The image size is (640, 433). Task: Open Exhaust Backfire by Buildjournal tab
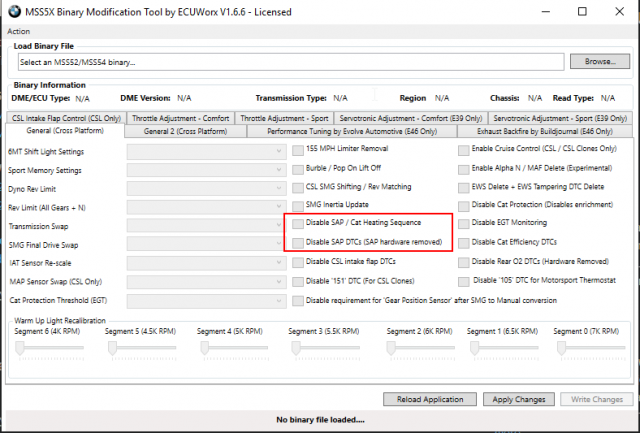[545, 131]
